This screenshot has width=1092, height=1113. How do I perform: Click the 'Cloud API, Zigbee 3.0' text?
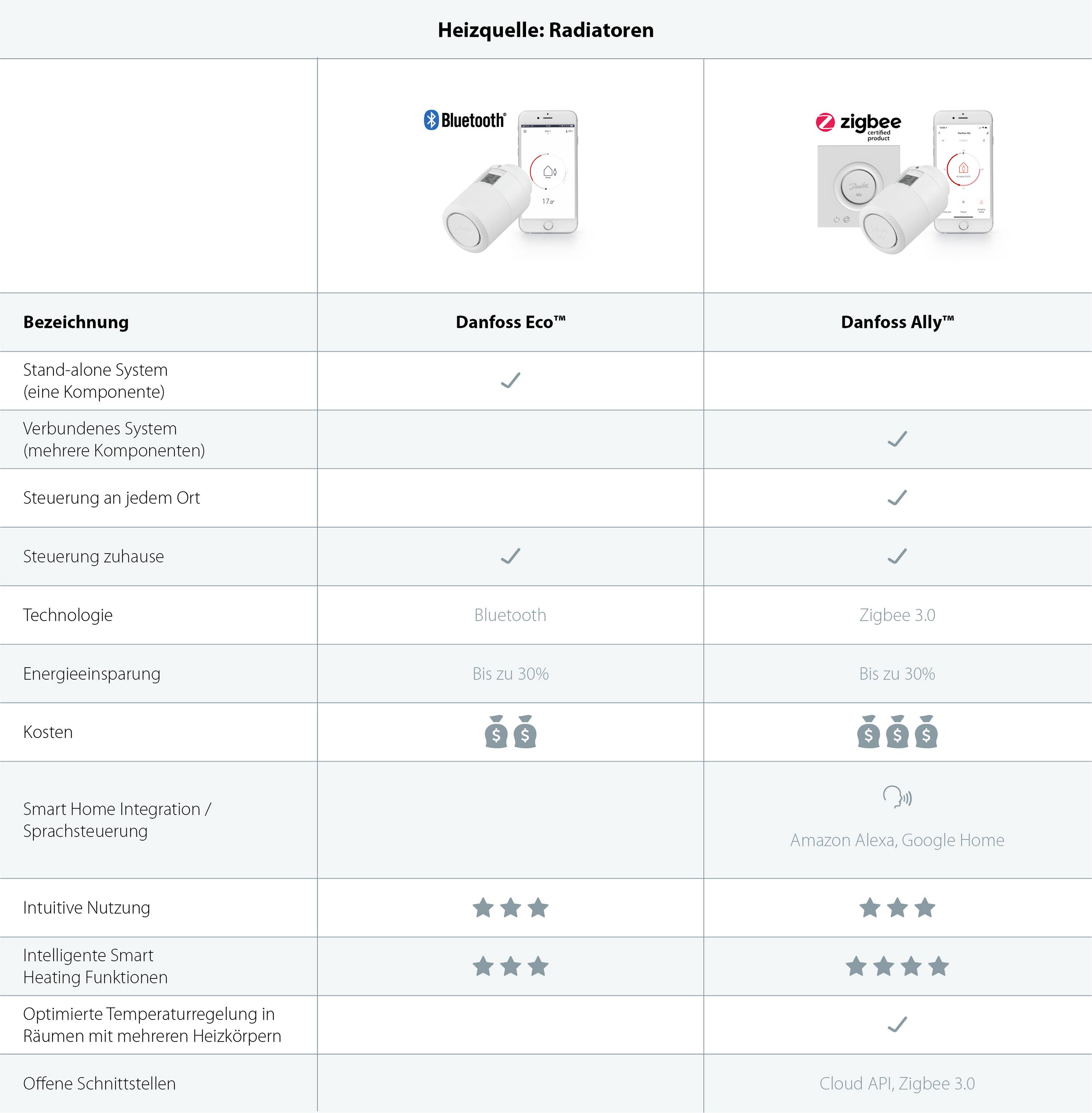[x=897, y=1084]
